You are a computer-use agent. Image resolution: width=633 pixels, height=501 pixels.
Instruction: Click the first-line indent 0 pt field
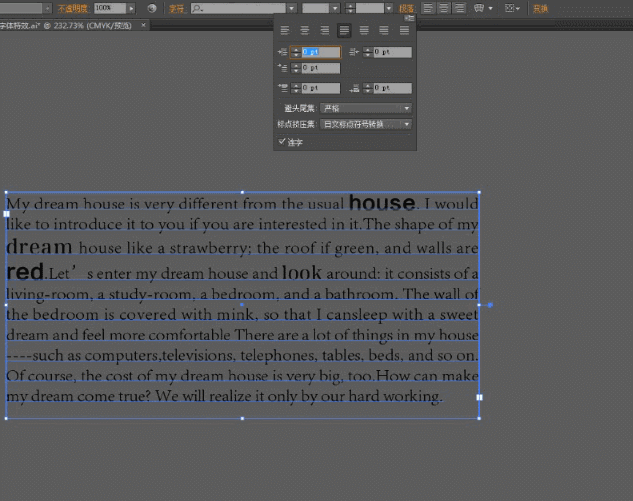[321, 68]
